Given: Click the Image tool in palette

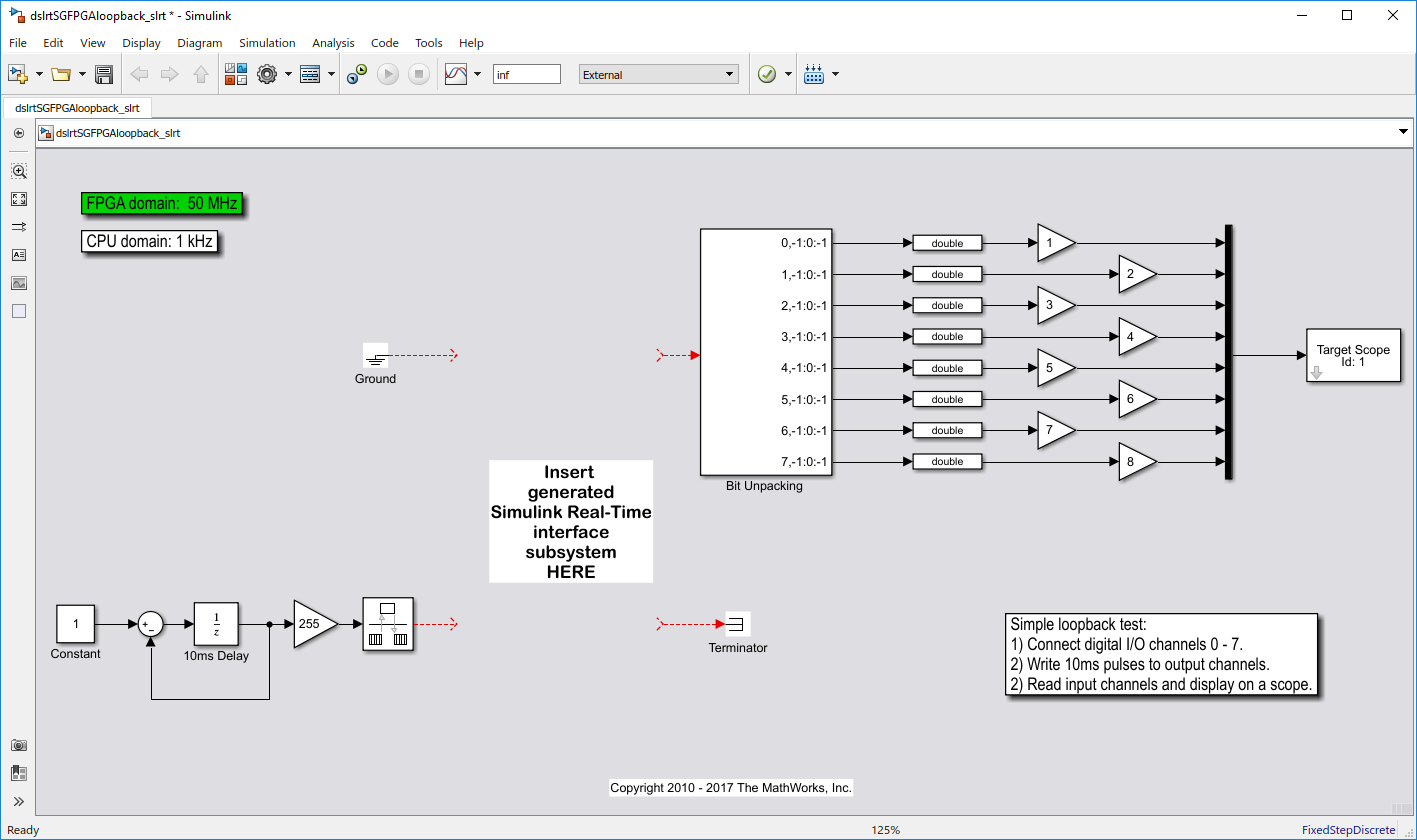Looking at the screenshot, I should [x=19, y=283].
